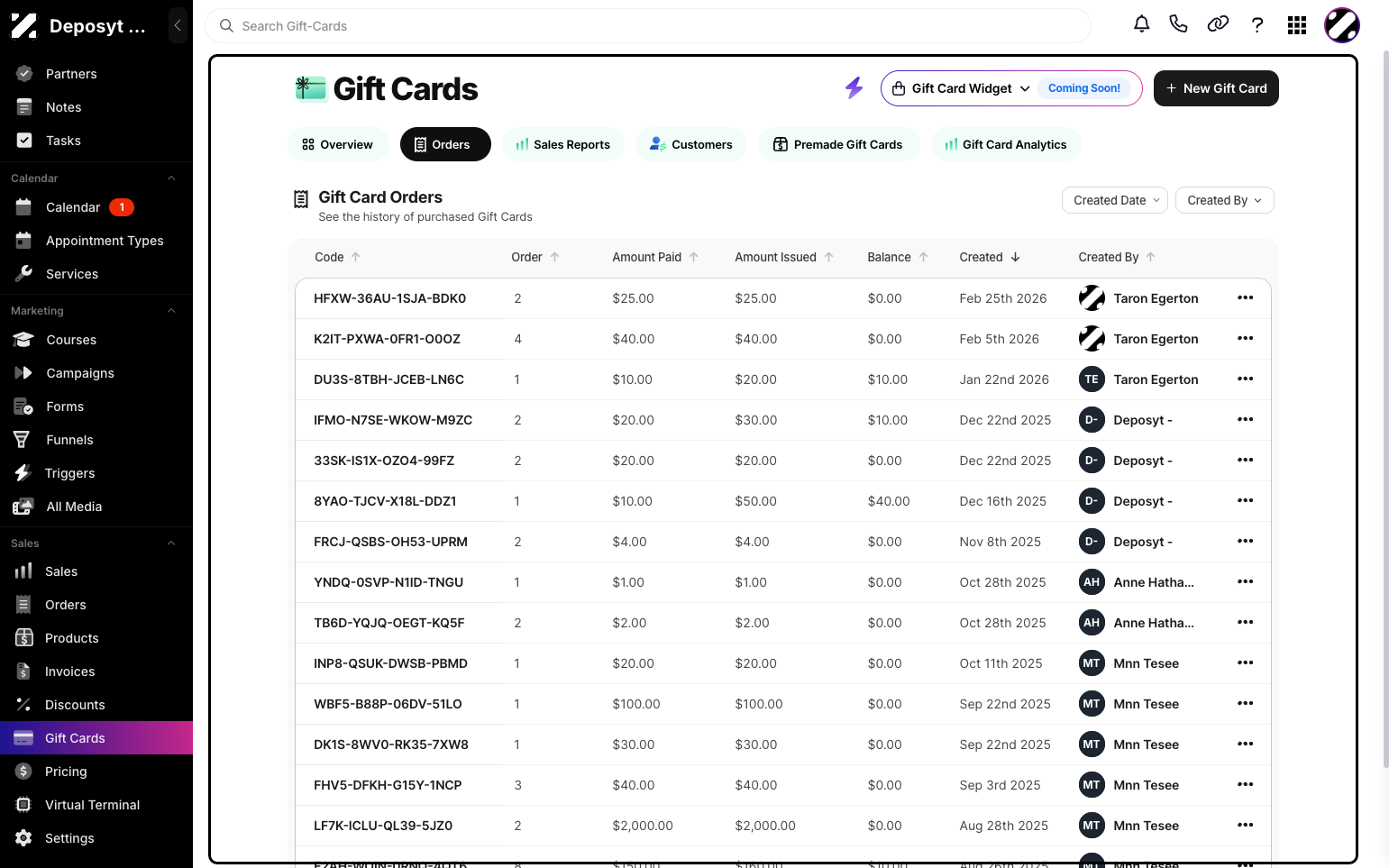Open Triggers in the sidebar
This screenshot has width=1389, height=868.
point(69,473)
